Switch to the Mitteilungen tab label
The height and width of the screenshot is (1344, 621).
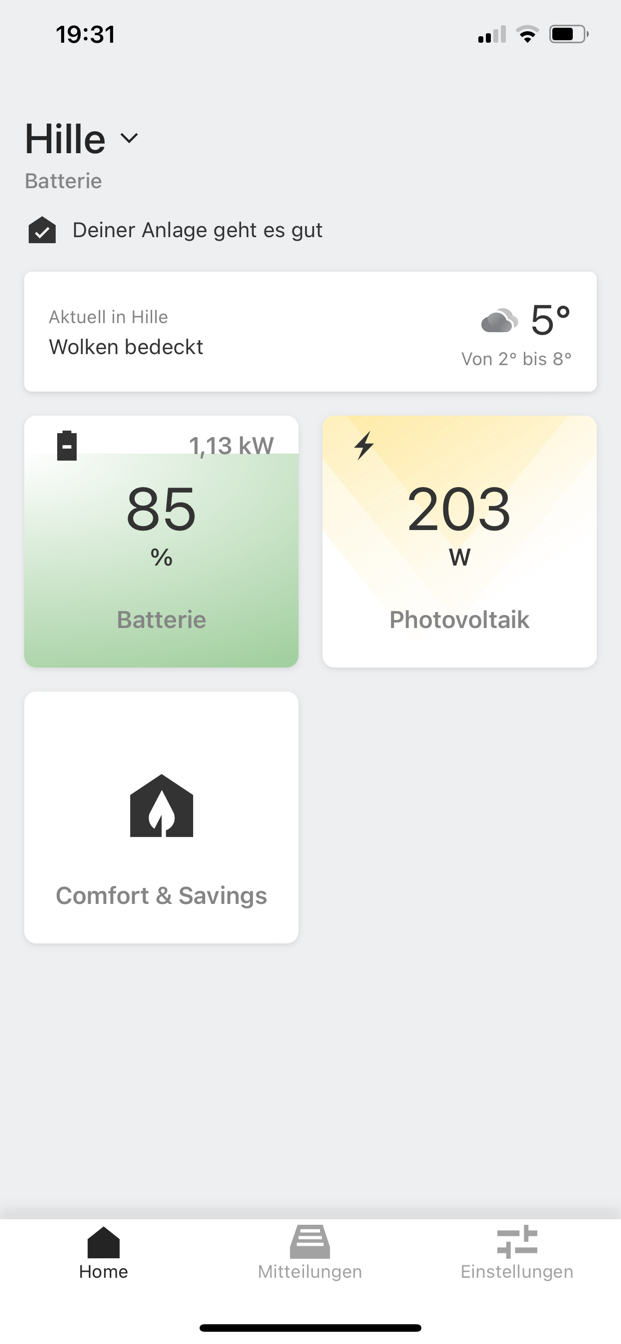pyautogui.click(x=310, y=1272)
